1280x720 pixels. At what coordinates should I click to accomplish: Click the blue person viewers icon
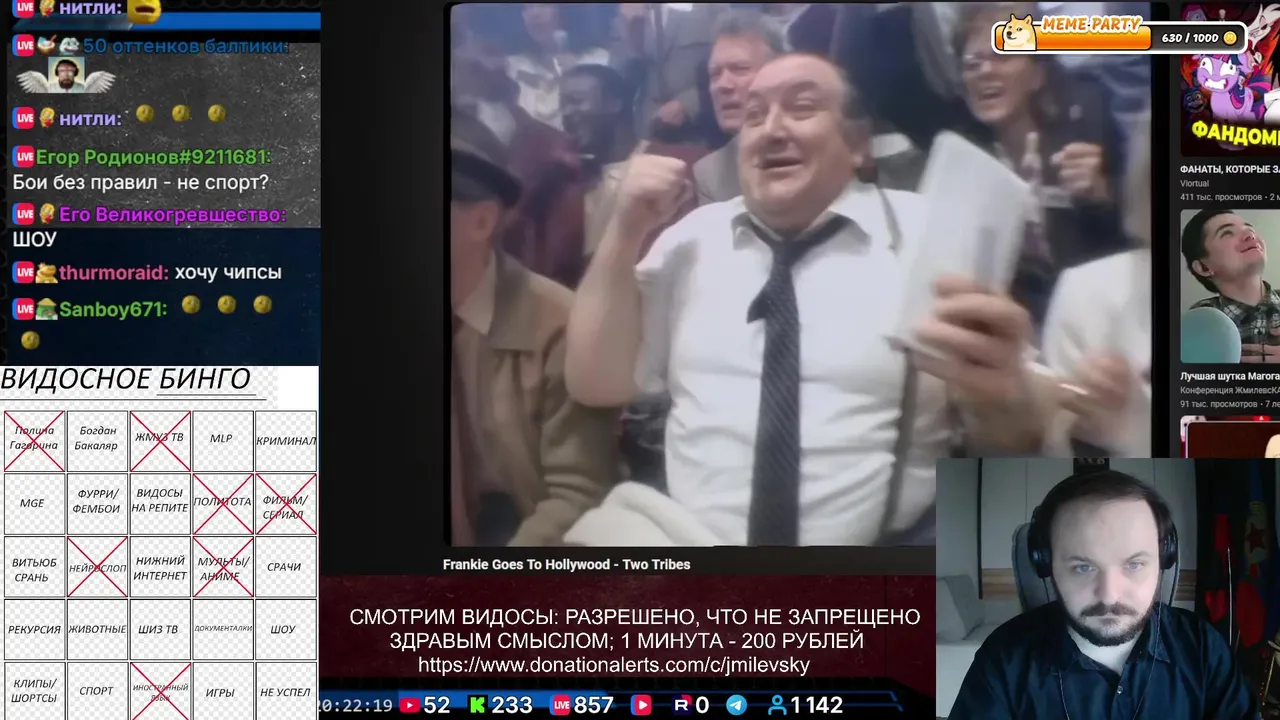tap(776, 705)
